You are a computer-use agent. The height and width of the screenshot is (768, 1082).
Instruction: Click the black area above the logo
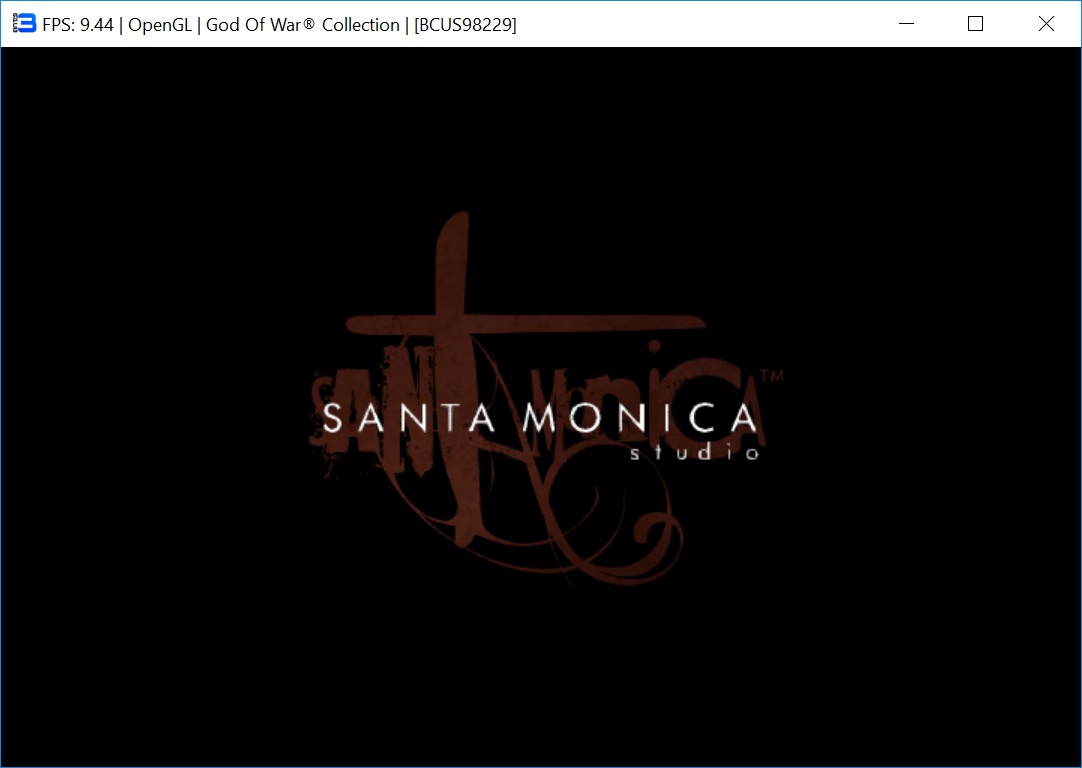(x=540, y=130)
